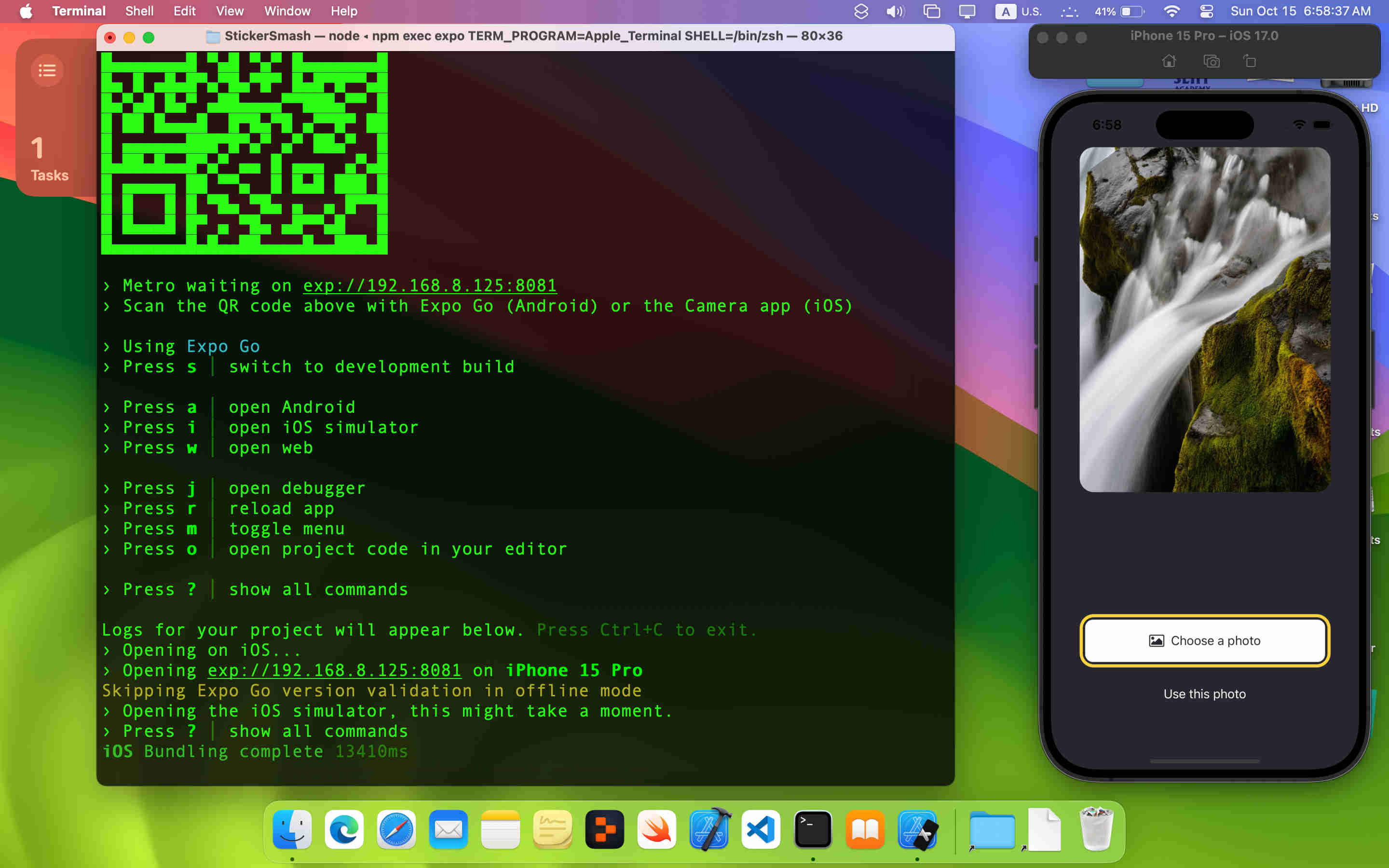Open the Tasks widget showing 1 task
This screenshot has height=868, width=1389.
(x=56, y=118)
